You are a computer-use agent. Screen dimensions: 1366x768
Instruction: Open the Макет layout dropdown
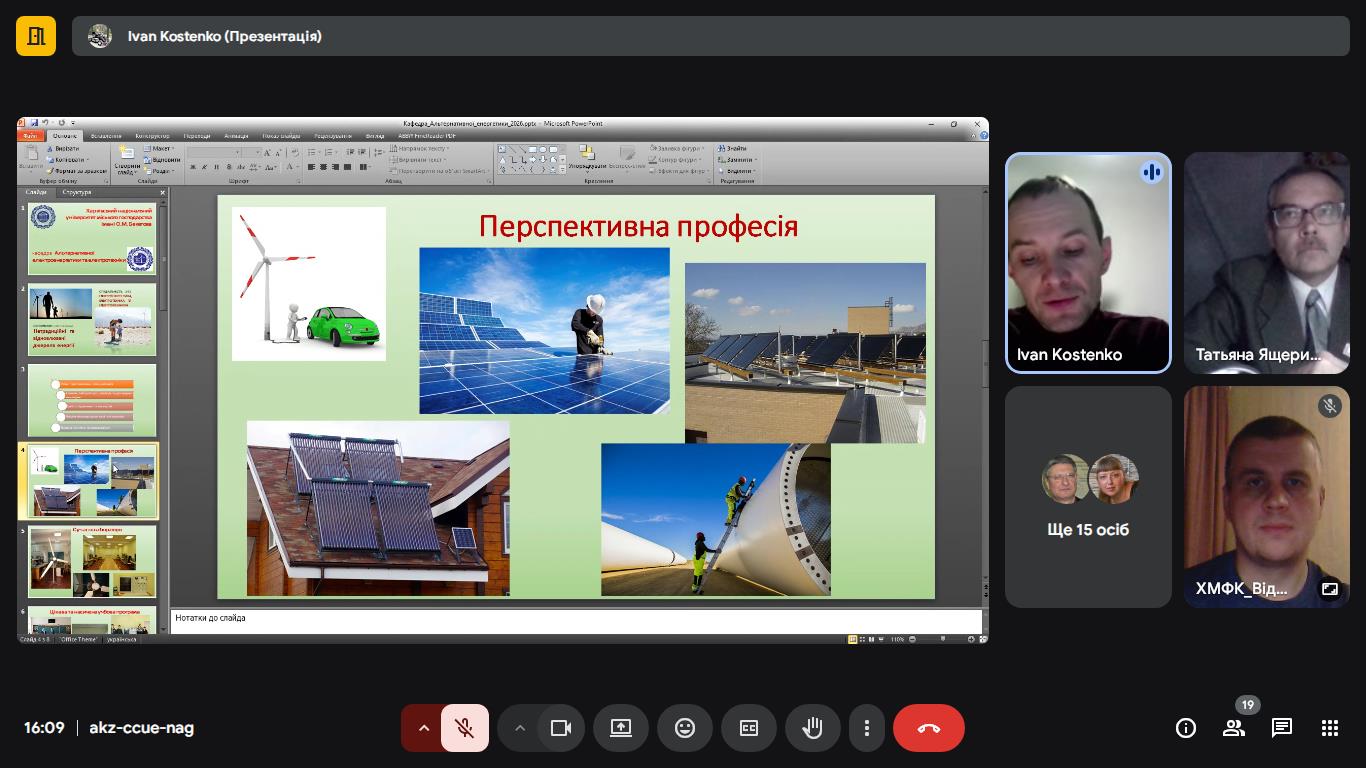point(160,149)
